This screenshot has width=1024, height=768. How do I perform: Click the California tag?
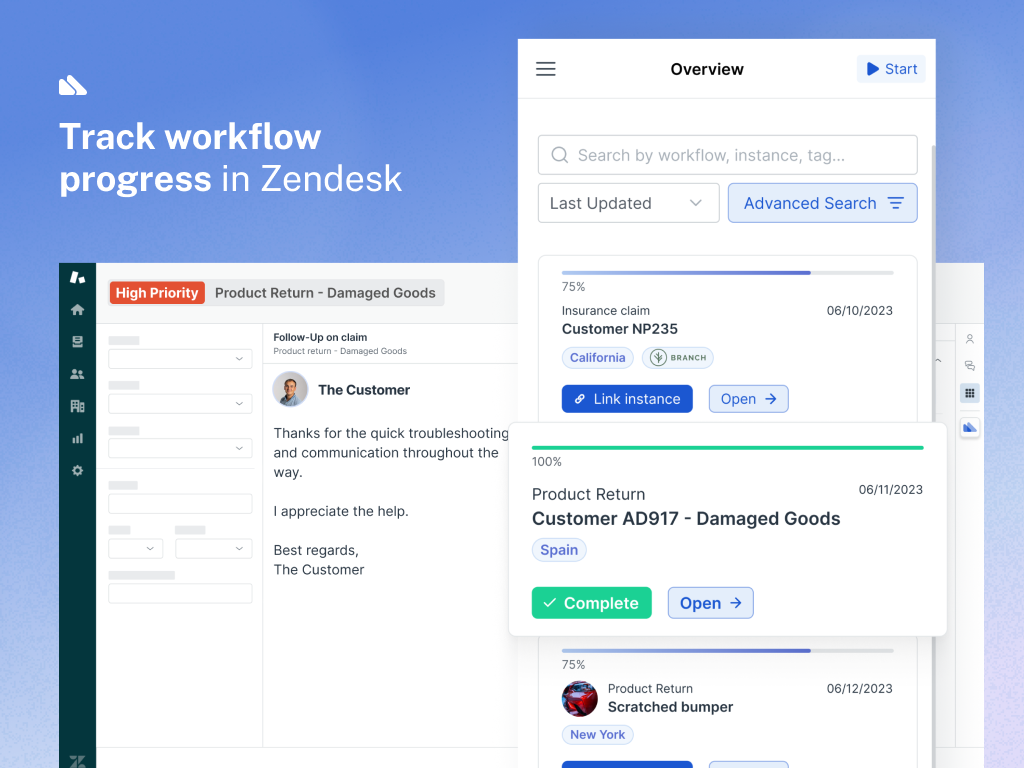point(598,357)
